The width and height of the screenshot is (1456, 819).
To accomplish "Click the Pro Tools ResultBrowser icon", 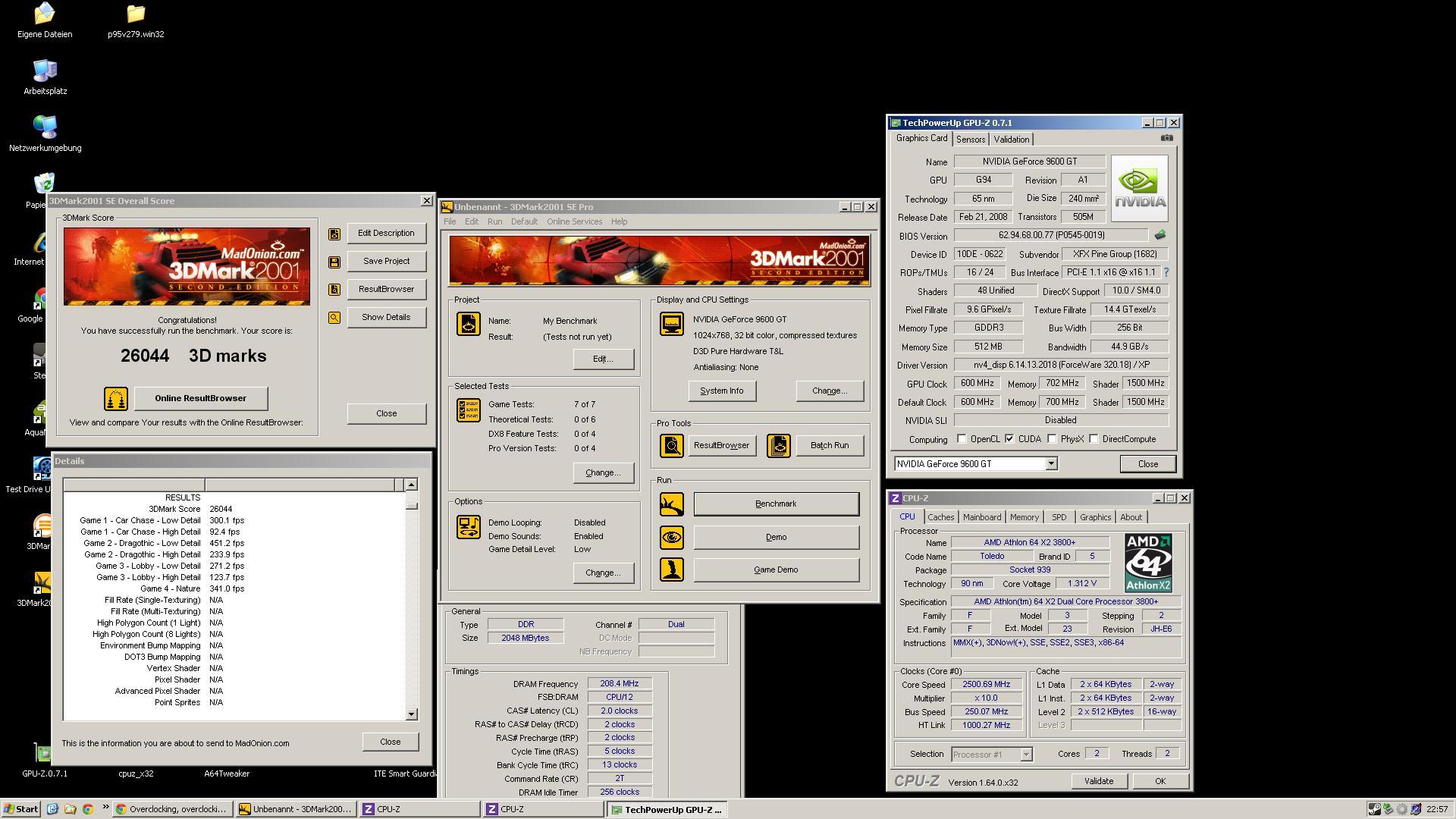I will 672,446.
